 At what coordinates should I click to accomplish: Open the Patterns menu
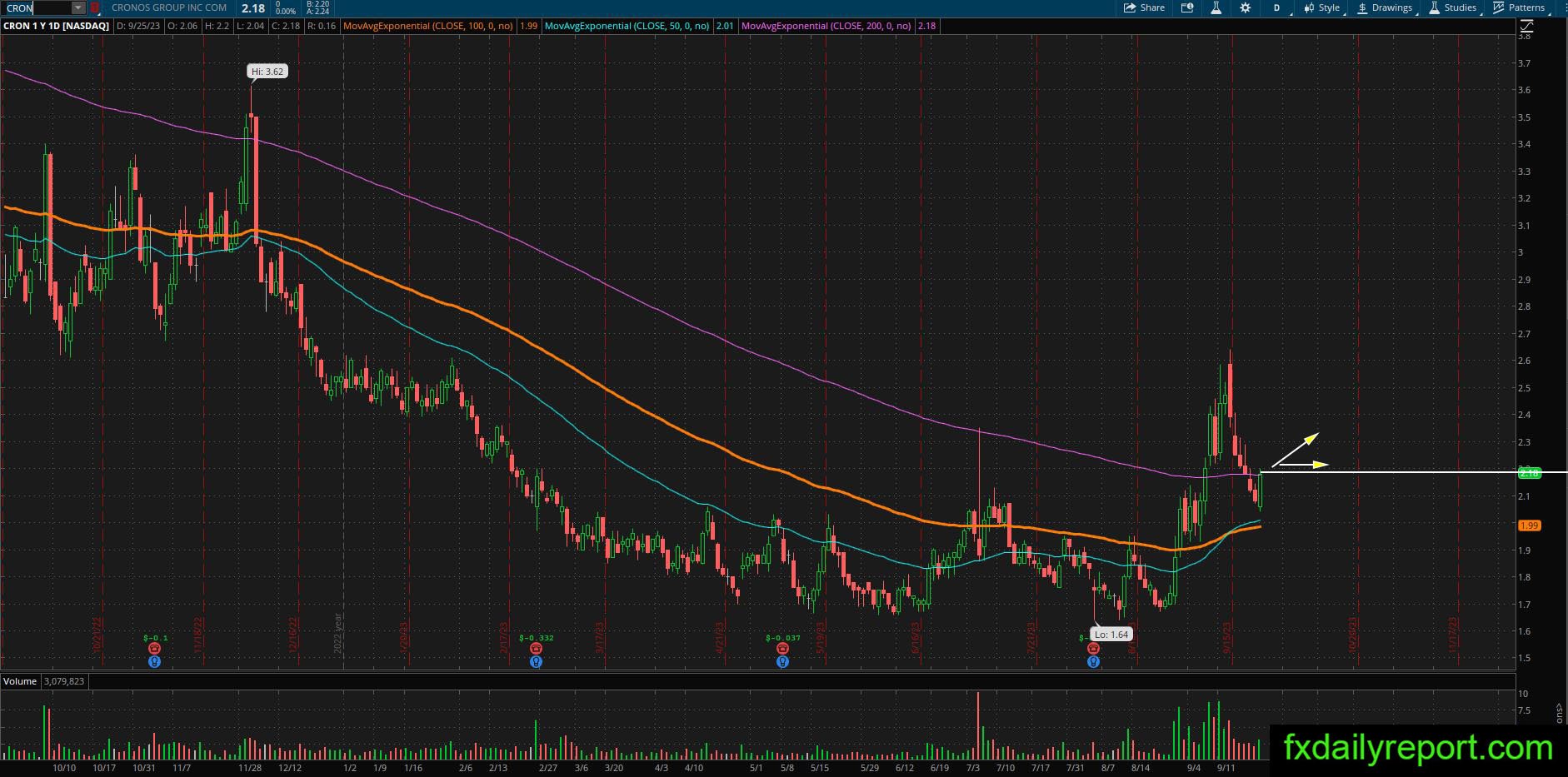(x=1520, y=7)
